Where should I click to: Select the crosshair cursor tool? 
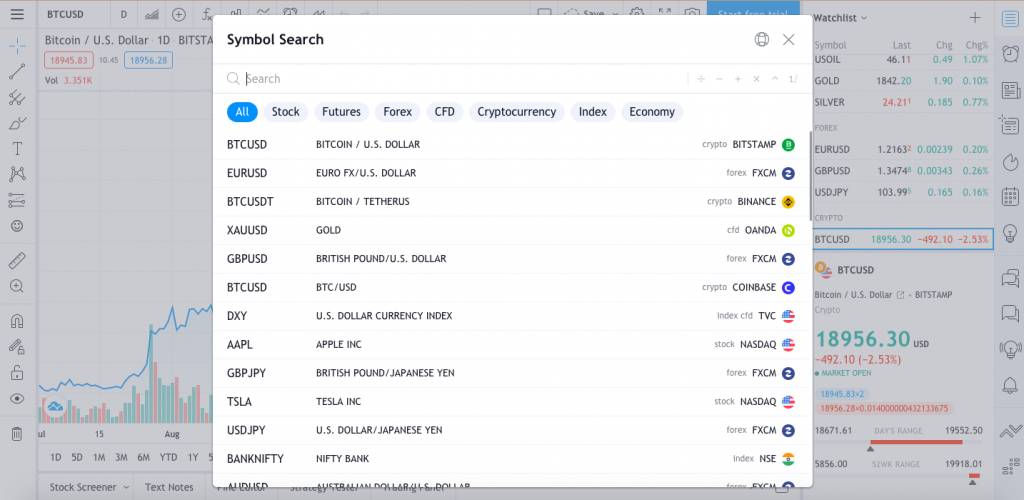click(17, 45)
